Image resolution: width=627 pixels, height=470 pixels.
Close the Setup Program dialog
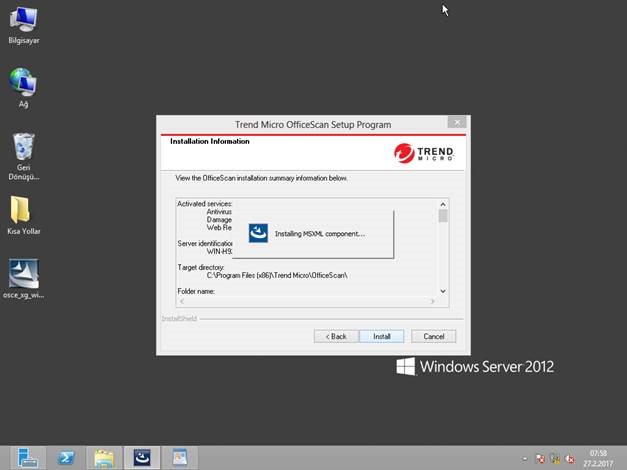[x=457, y=122]
